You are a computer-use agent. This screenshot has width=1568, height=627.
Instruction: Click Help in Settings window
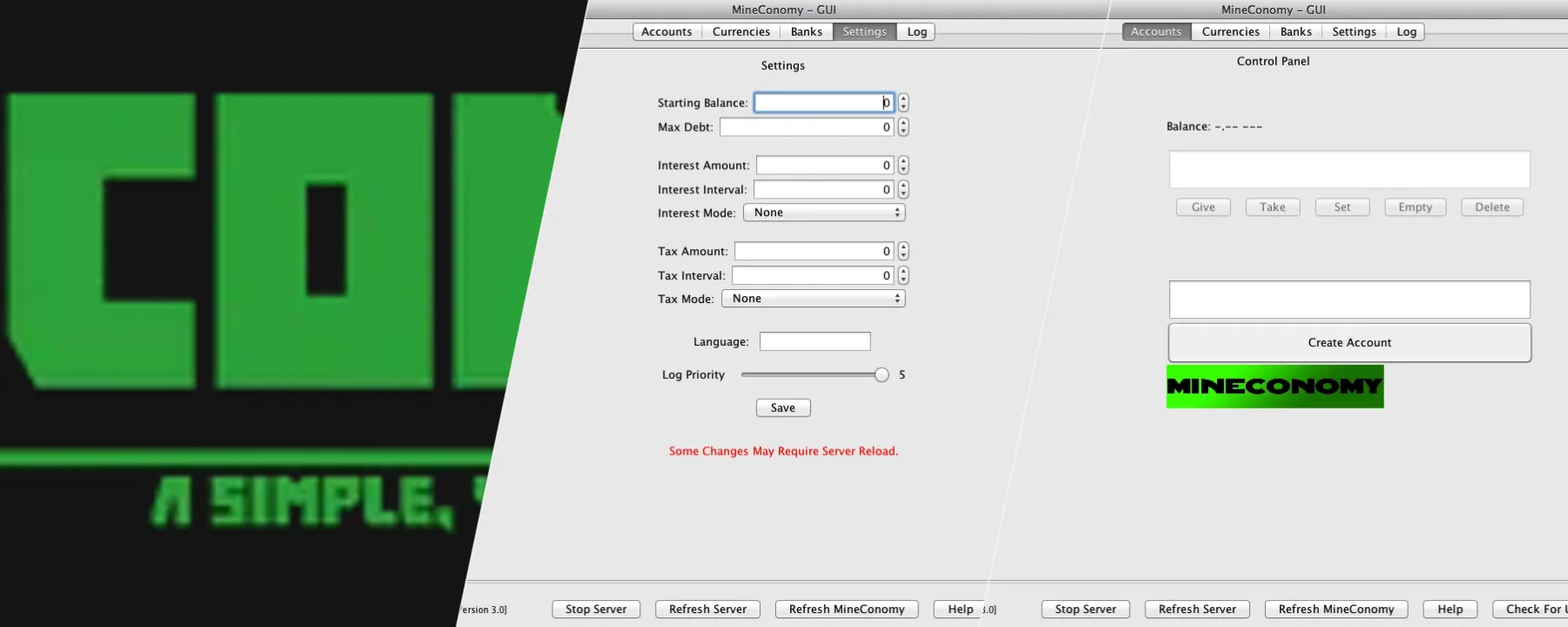coord(960,610)
